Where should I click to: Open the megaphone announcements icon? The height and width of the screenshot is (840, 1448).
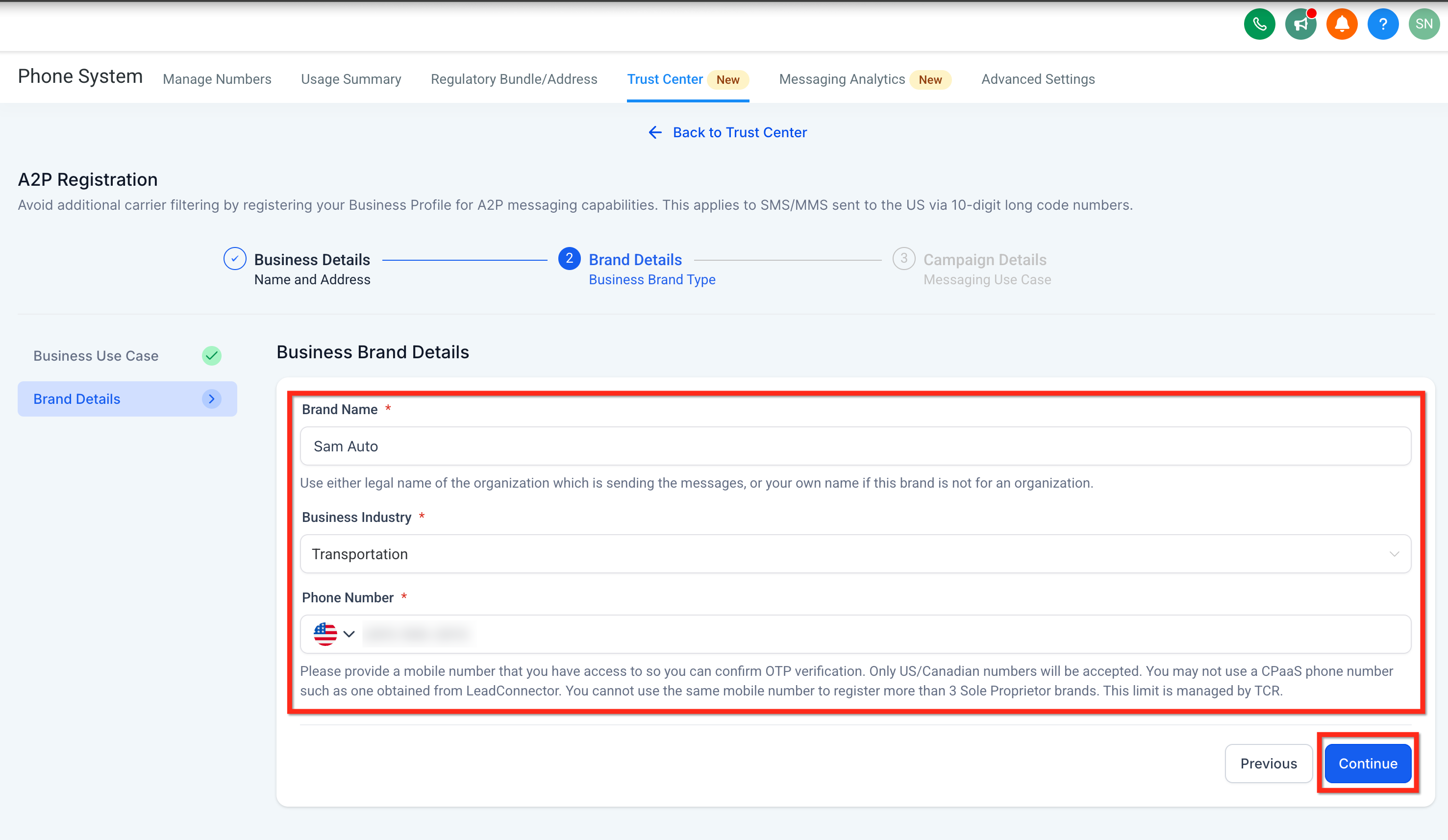(x=1300, y=24)
